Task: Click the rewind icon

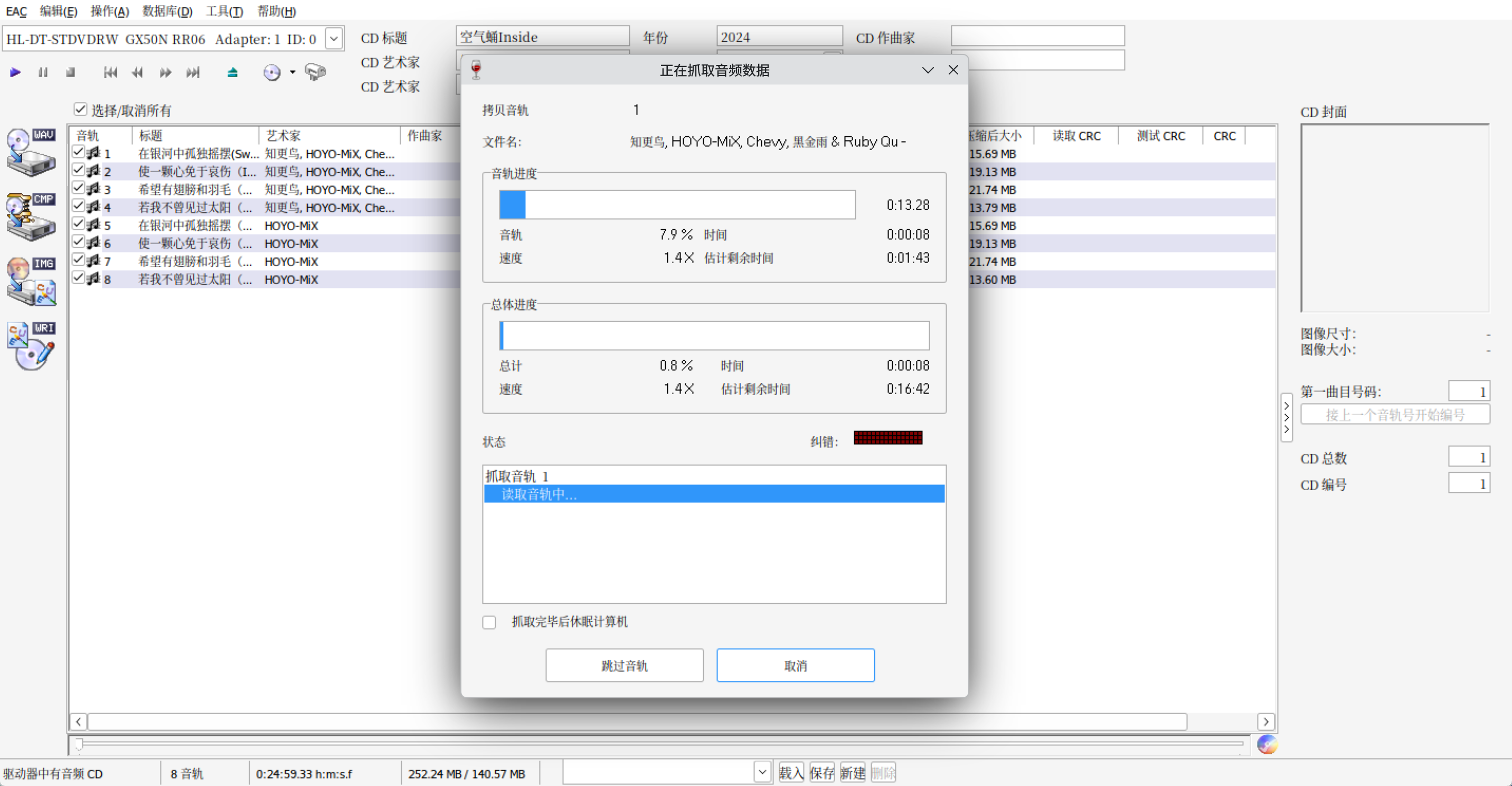Action: pos(137,72)
